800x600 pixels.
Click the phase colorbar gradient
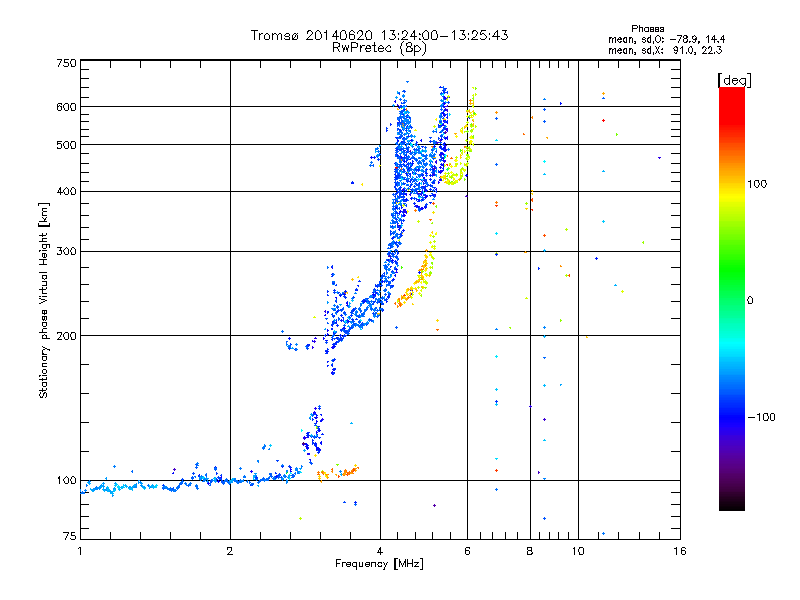pos(732,298)
